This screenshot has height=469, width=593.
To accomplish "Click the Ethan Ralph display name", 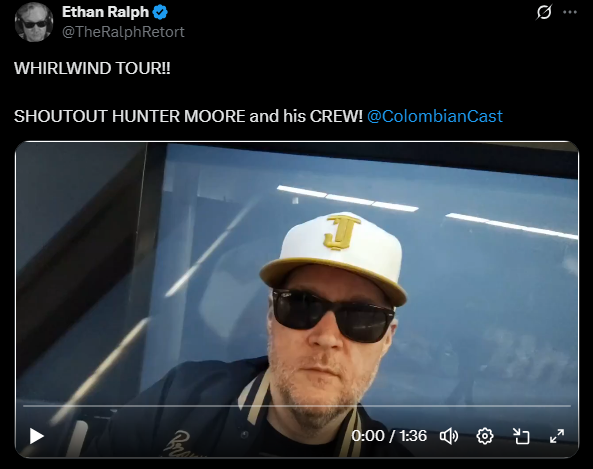I will 106,12.
